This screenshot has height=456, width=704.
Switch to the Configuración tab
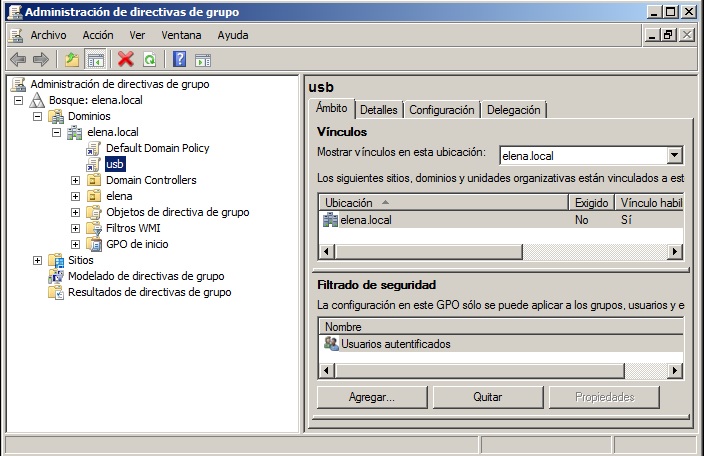[441, 110]
